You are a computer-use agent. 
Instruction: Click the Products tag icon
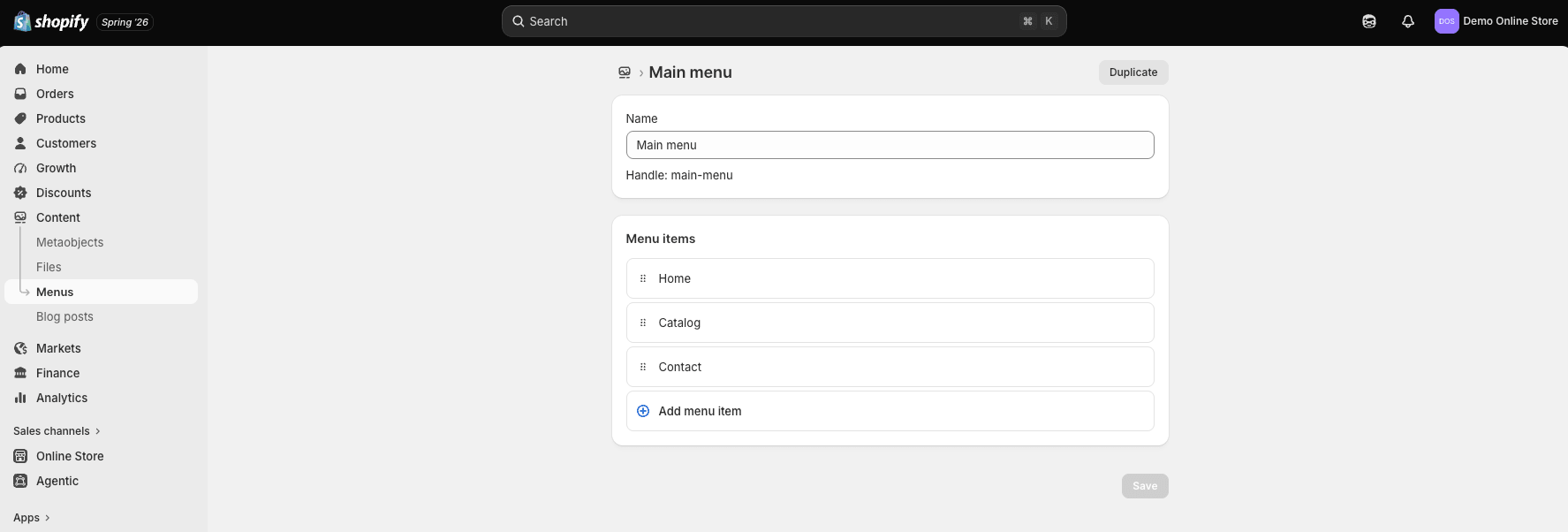(20, 118)
